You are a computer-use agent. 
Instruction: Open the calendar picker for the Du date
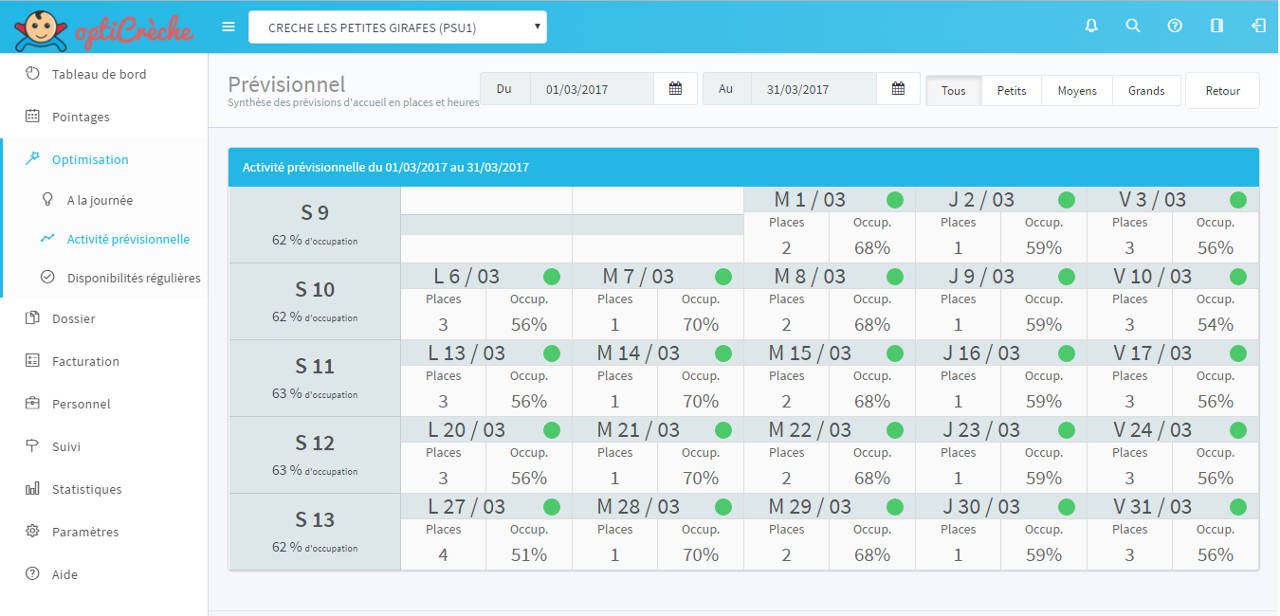pyautogui.click(x=675, y=89)
